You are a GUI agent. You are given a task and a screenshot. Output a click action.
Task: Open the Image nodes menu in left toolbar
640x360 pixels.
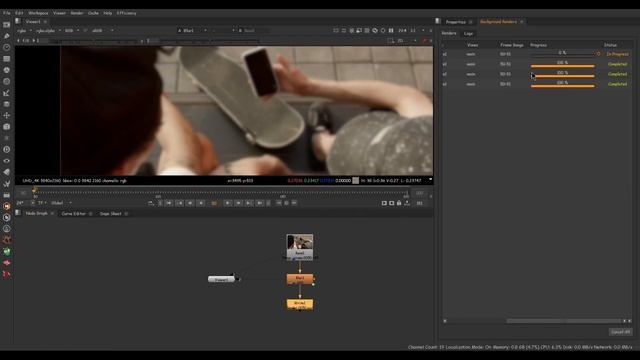(x=7, y=25)
